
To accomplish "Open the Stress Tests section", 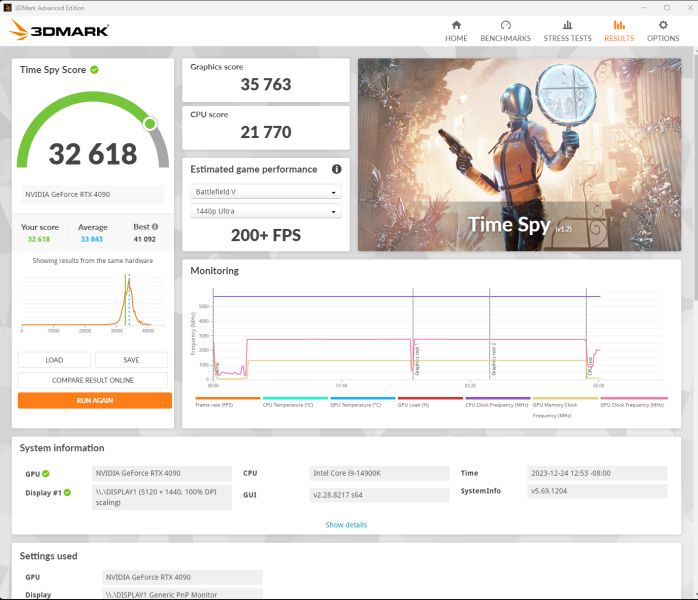I will [x=567, y=31].
